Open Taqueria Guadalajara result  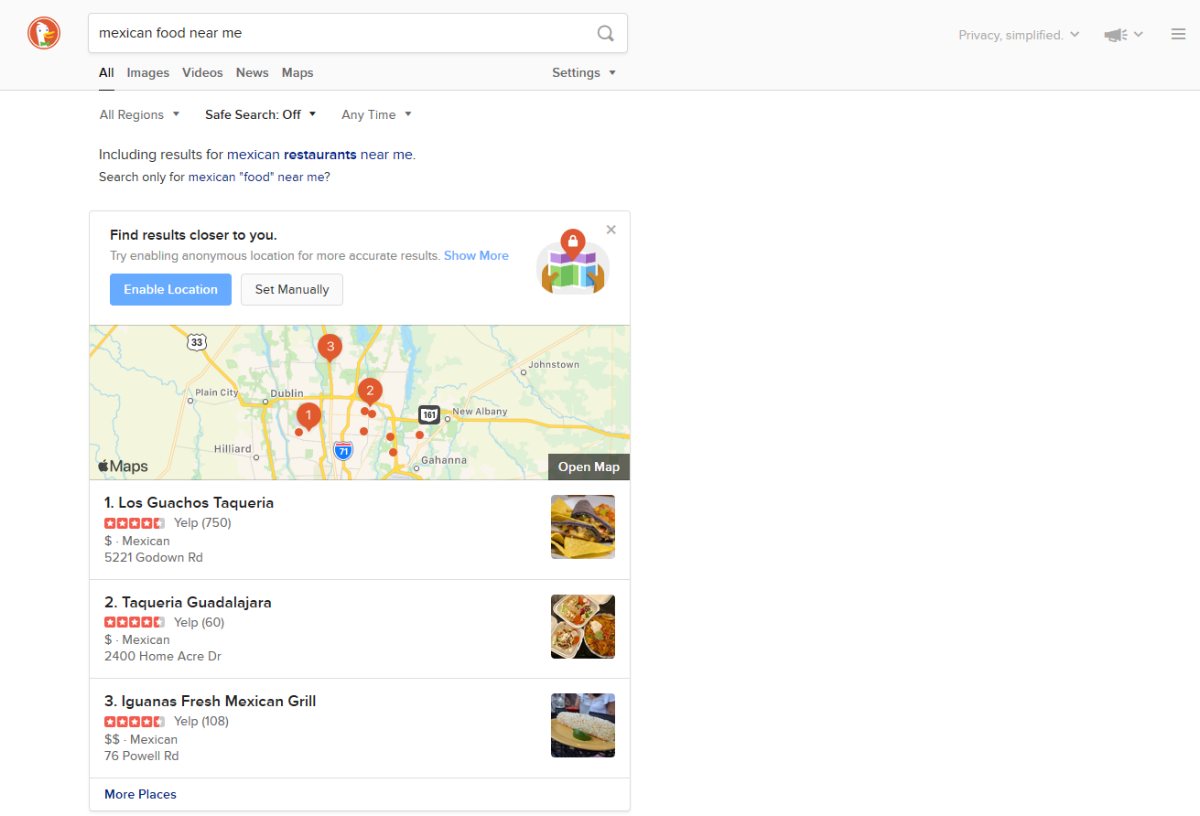(188, 602)
